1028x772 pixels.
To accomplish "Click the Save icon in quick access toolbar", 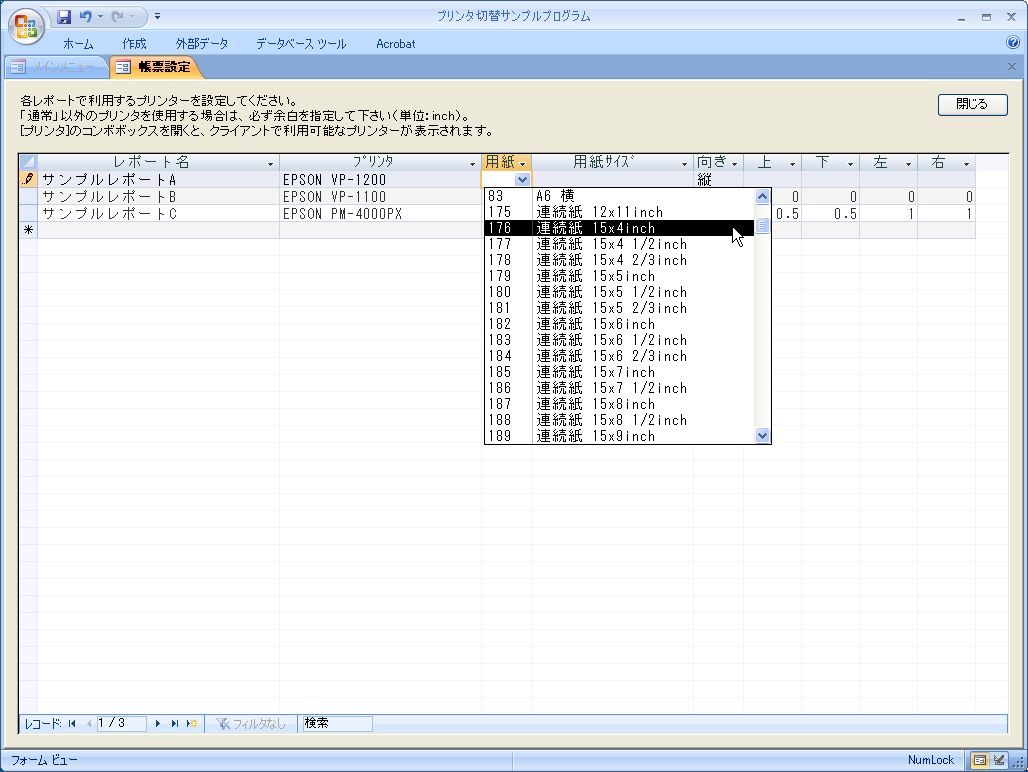I will coord(64,17).
